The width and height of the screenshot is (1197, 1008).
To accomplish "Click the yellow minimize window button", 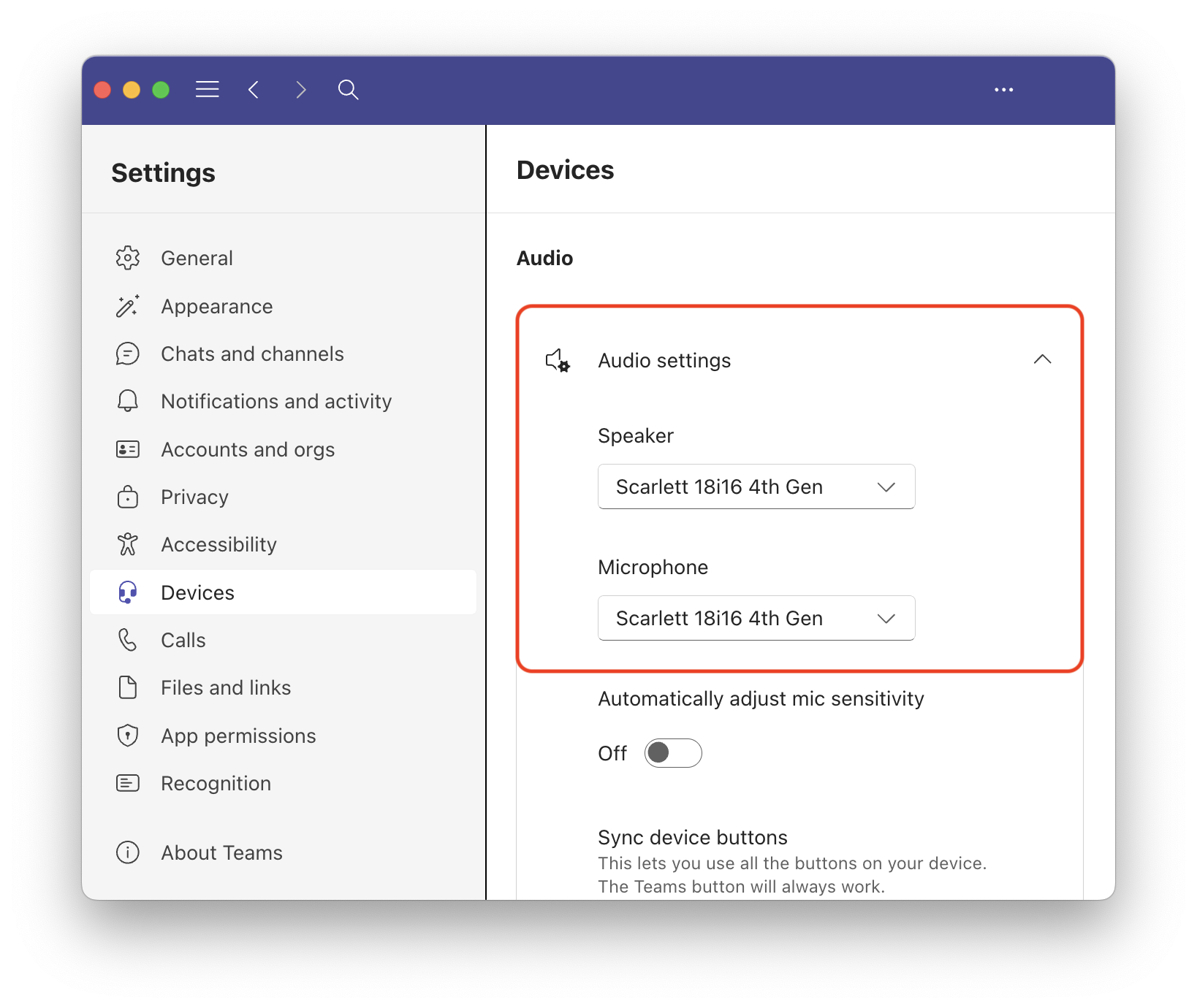I will click(x=132, y=90).
